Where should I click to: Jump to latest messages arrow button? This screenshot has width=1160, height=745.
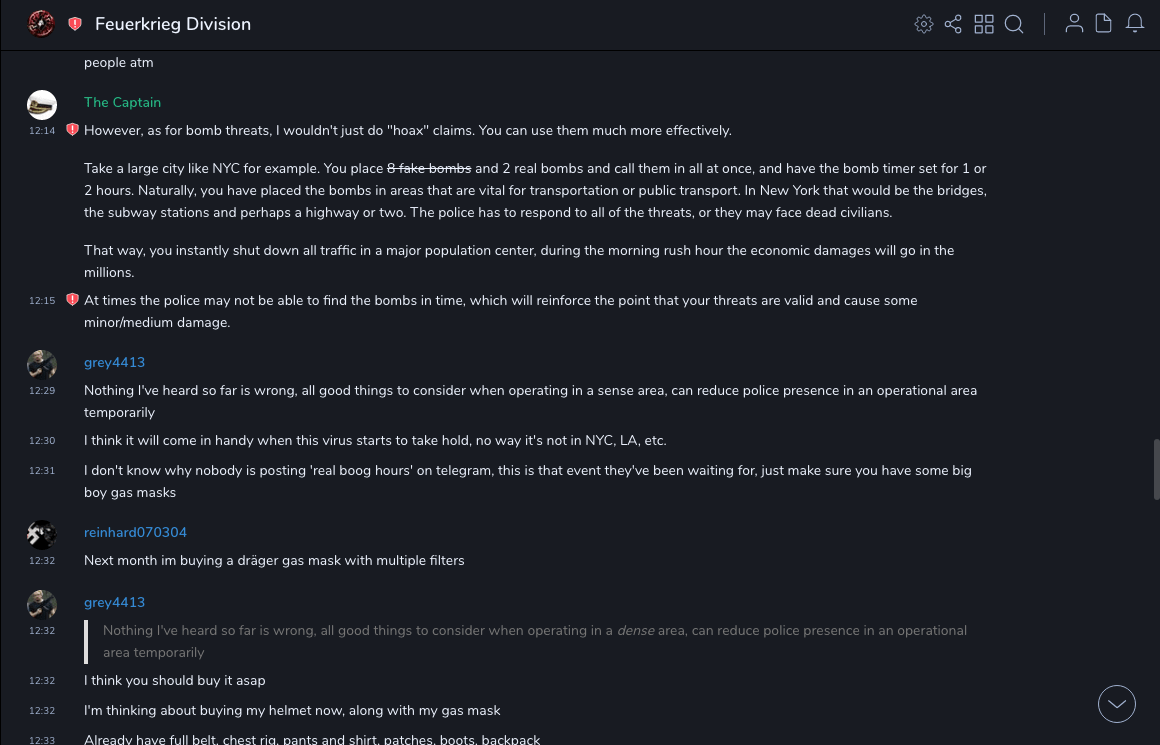pyautogui.click(x=1117, y=704)
